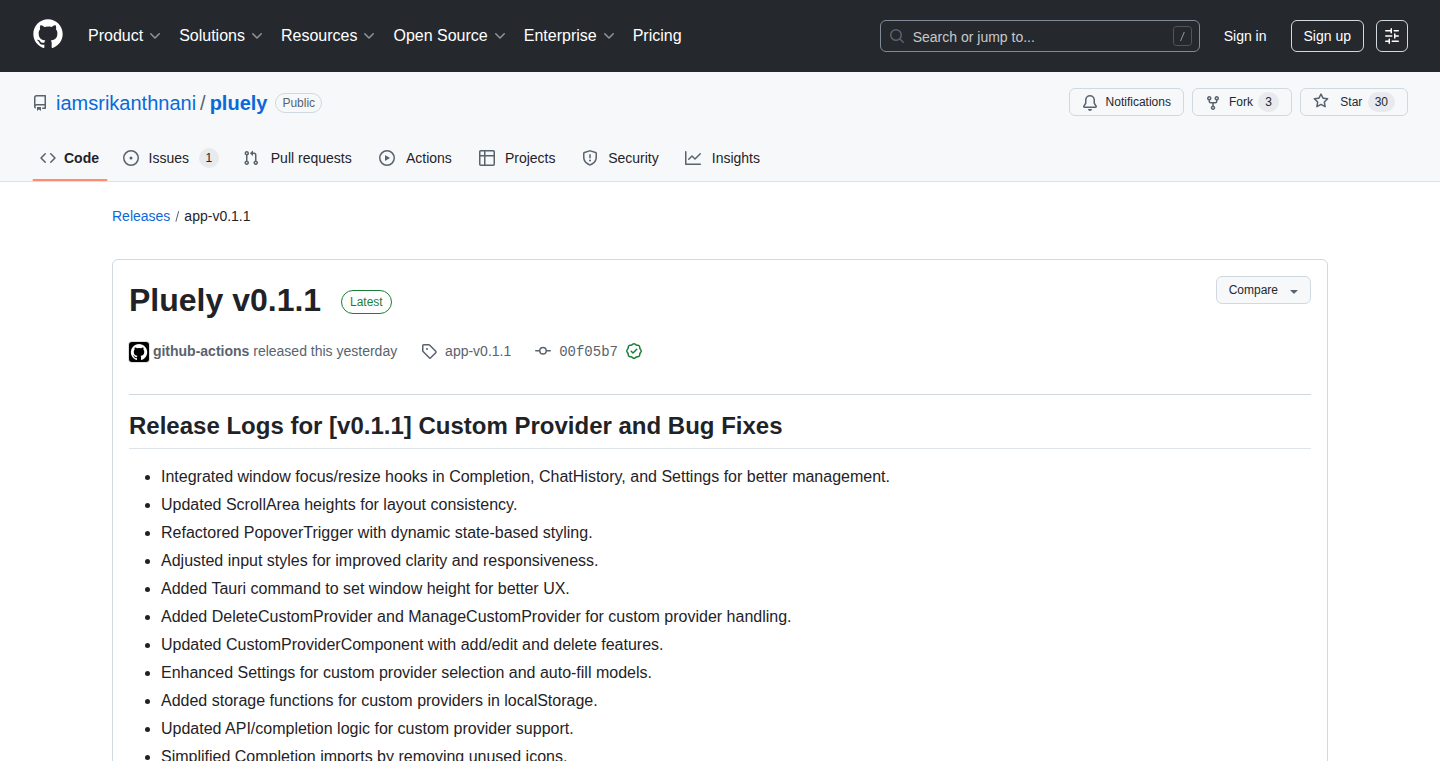
Task: Switch to the Projects tab
Action: 517,158
